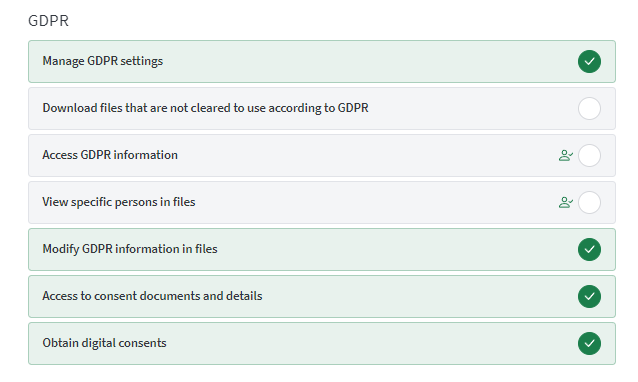
Task: Click the GDPR section heading
Action: pyautogui.click(x=48, y=21)
